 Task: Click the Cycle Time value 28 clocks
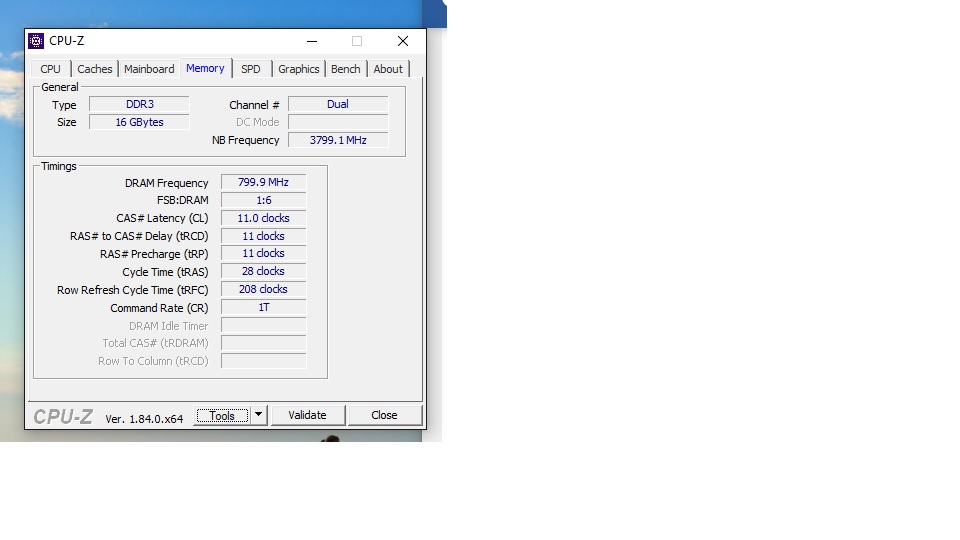pyautogui.click(x=263, y=271)
